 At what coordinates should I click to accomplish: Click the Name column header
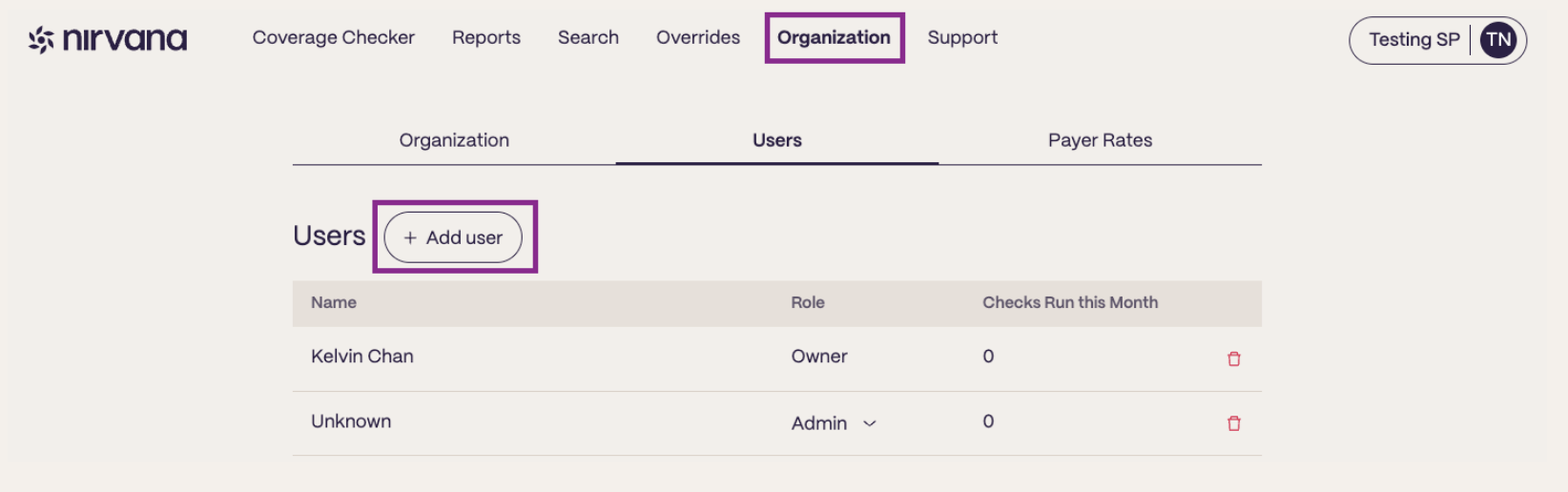tap(334, 302)
